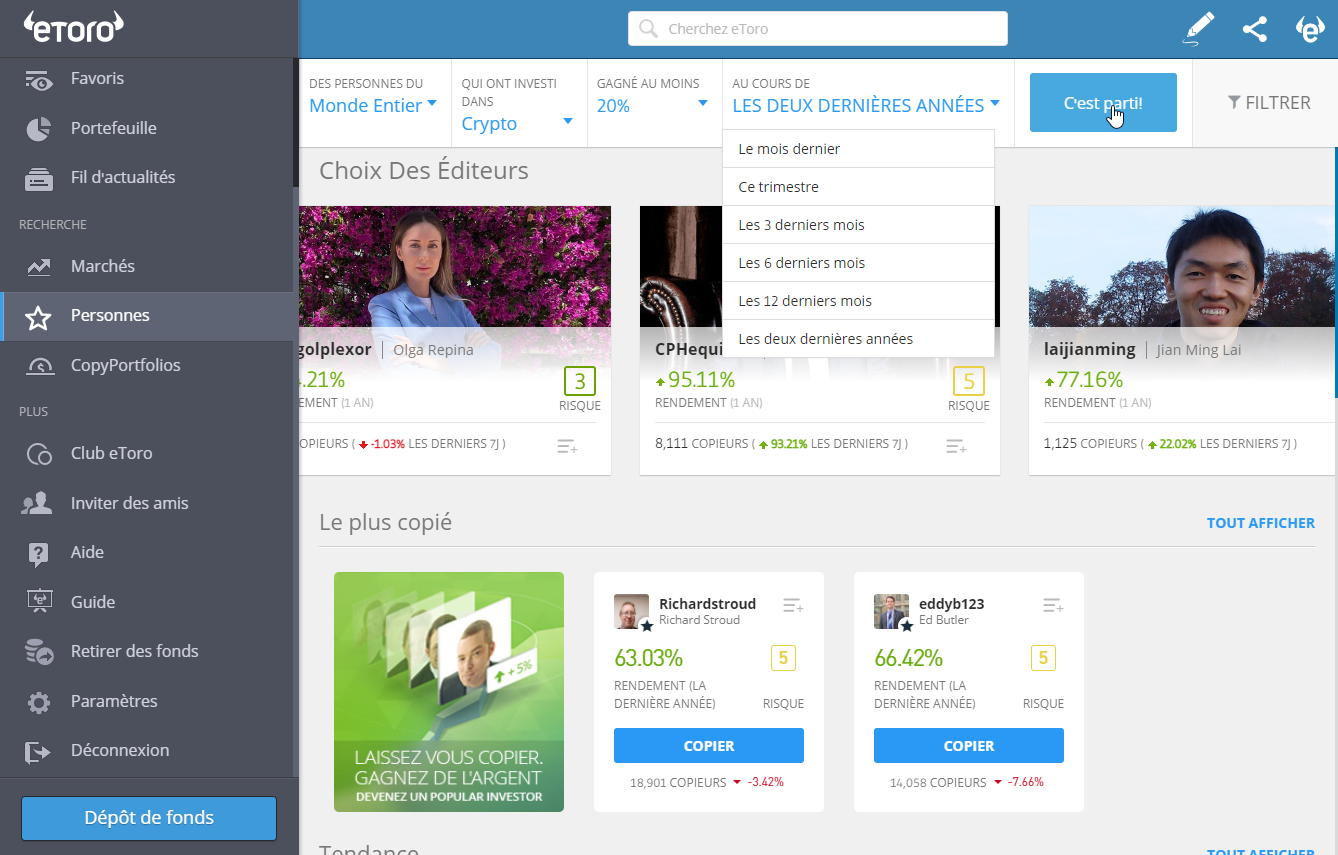Choose Les 12 derniers mois
Screen dimensions: 1338x855
pos(858,301)
